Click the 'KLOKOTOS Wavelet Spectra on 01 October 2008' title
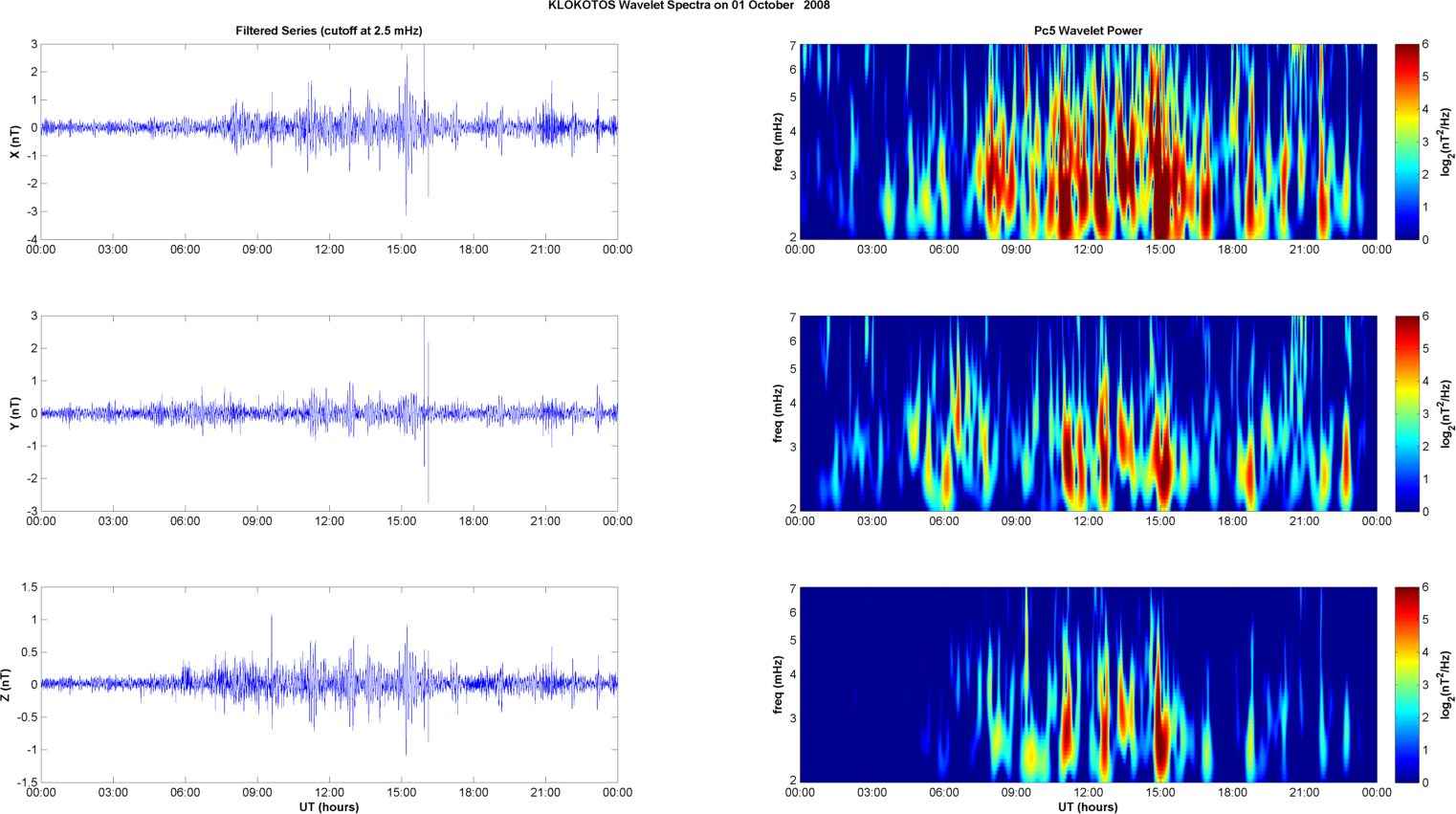The image size is (1456, 814). point(689,6)
